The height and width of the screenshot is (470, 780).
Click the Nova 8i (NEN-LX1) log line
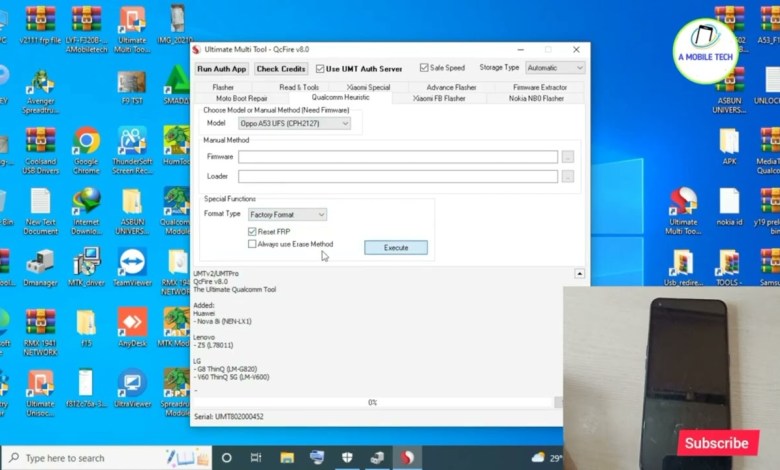222,321
